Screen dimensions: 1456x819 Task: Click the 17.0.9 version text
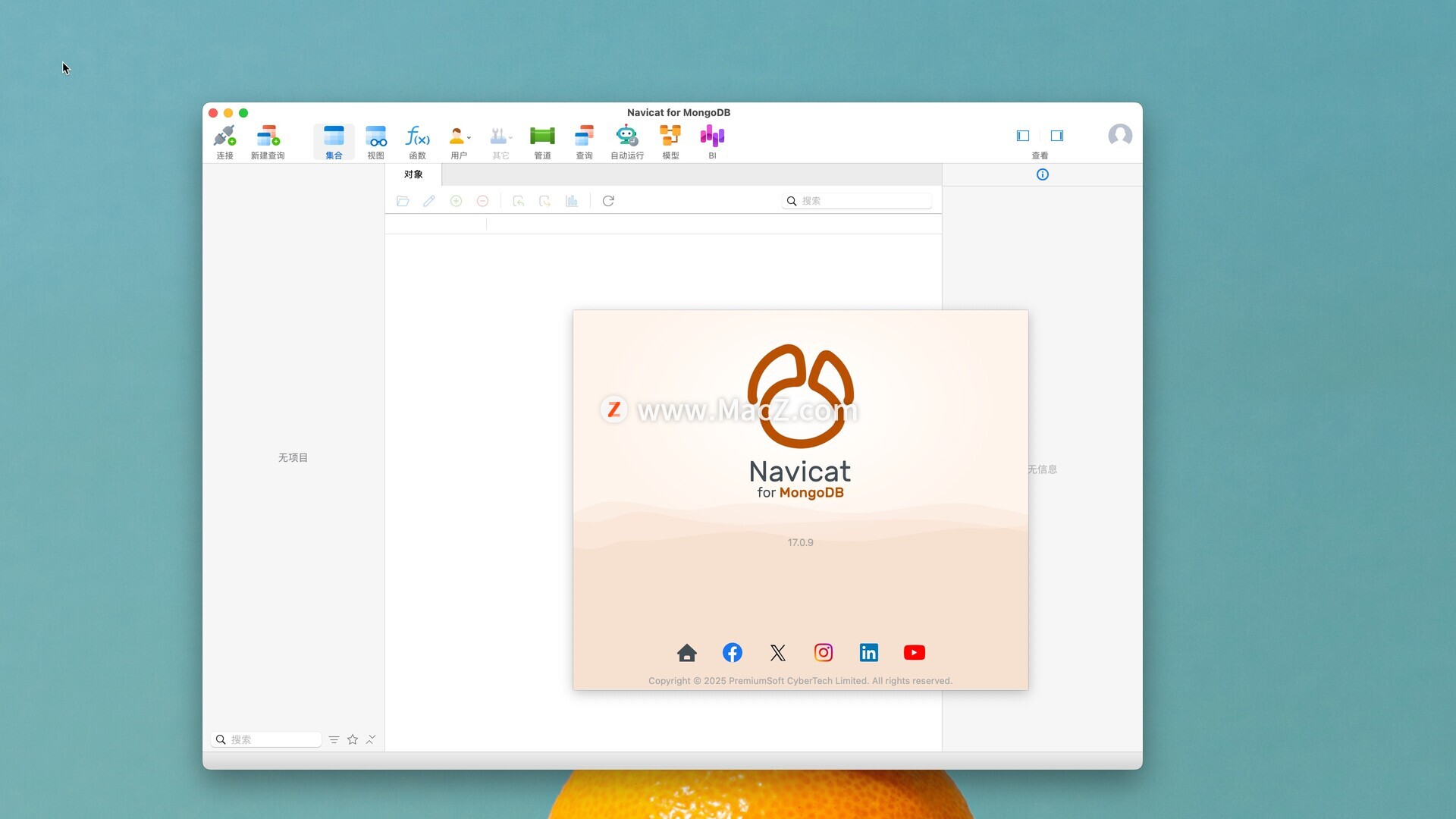click(800, 543)
